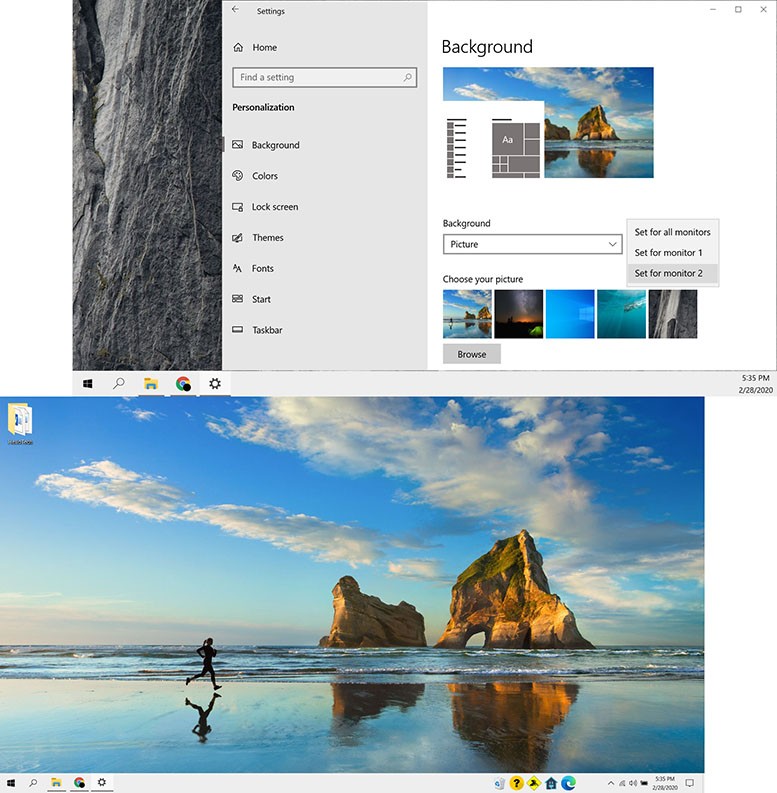Screen dimensions: 777x793
Task: Open File Explorer on lower monitor taskbar
Action: tap(56, 783)
